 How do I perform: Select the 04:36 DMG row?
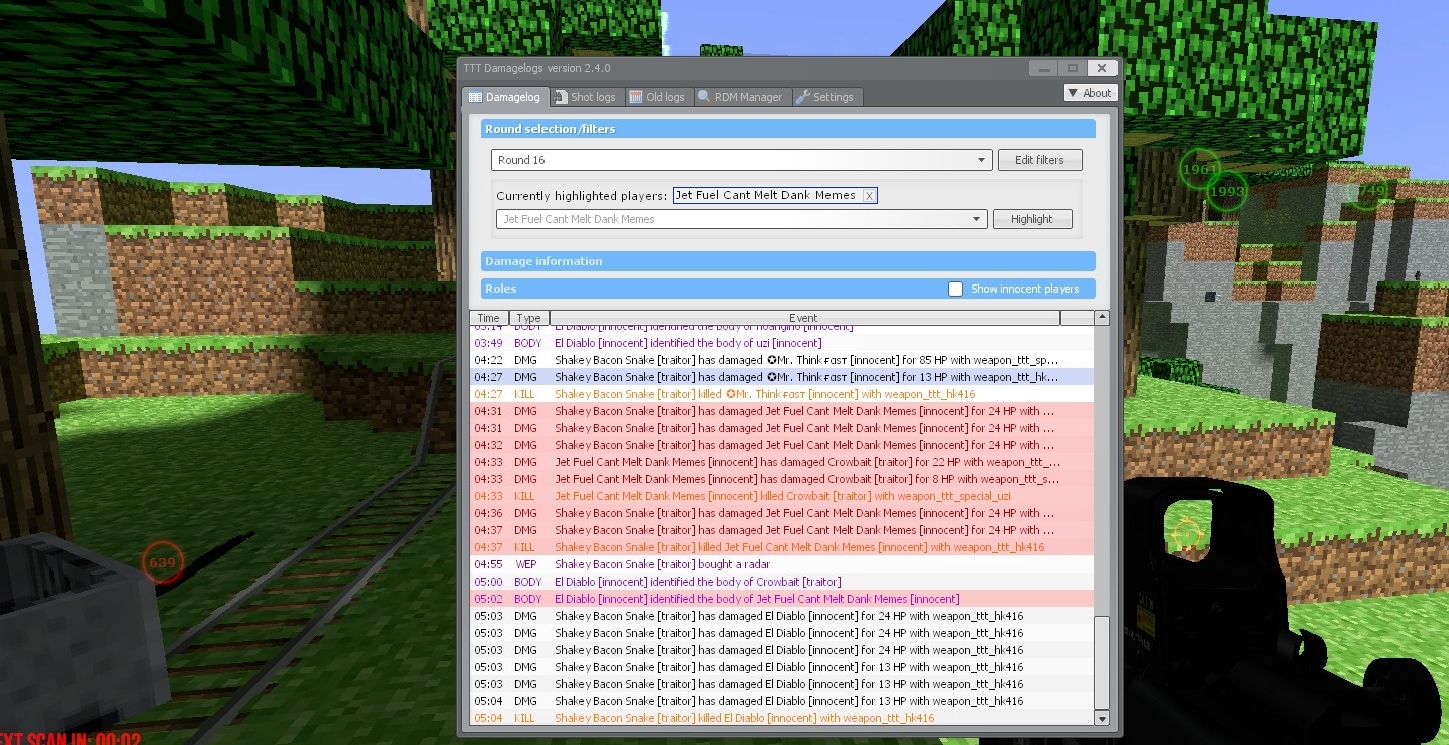point(782,513)
